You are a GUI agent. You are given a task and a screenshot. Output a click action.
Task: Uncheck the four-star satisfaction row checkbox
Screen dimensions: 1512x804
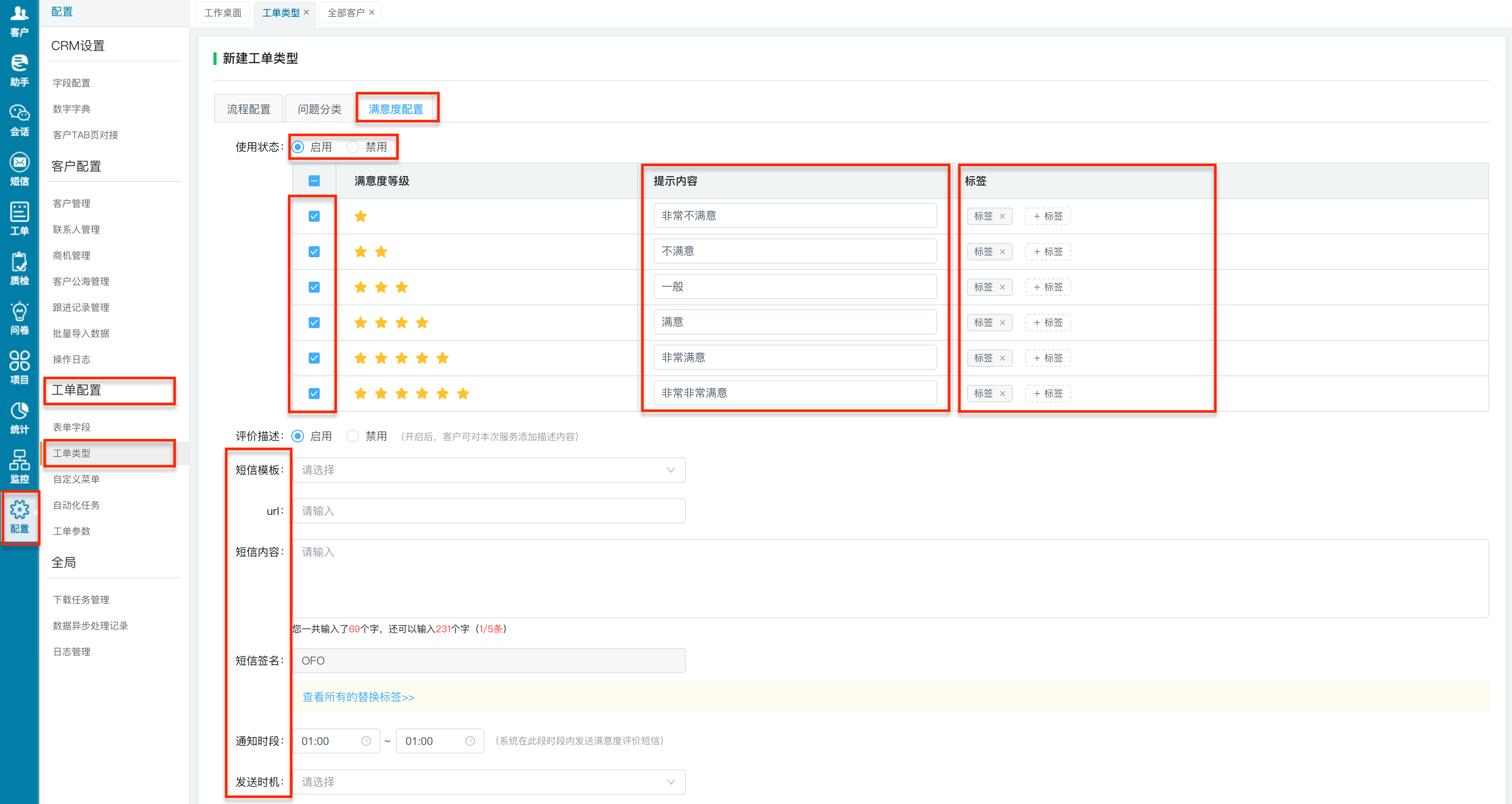(314, 322)
